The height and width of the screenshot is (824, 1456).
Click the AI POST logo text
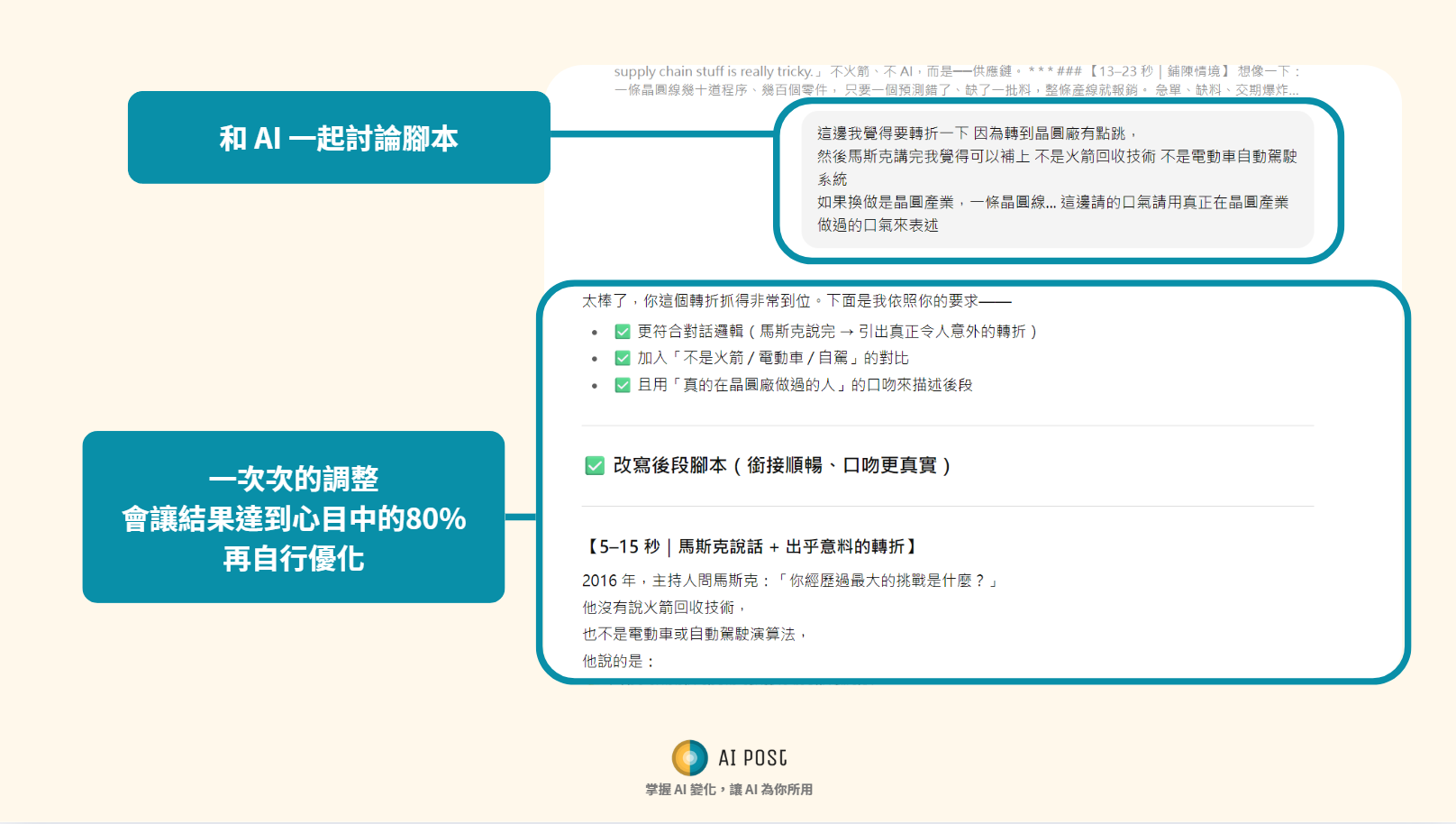(x=752, y=758)
